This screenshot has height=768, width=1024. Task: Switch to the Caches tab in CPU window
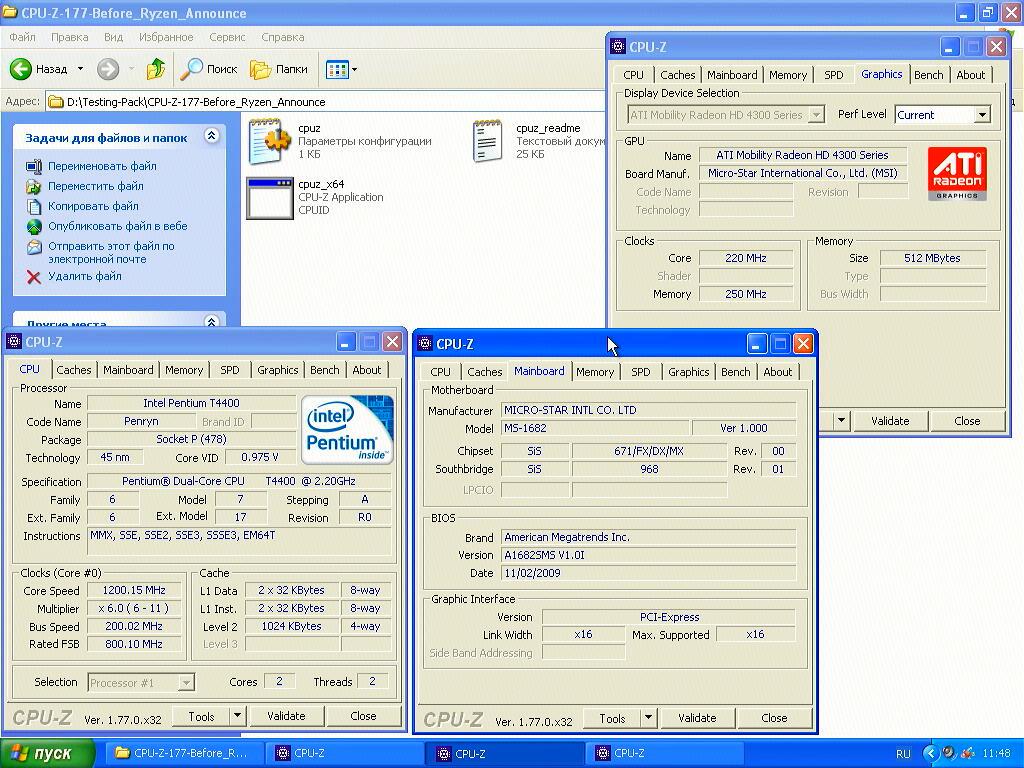pyautogui.click(x=73, y=370)
